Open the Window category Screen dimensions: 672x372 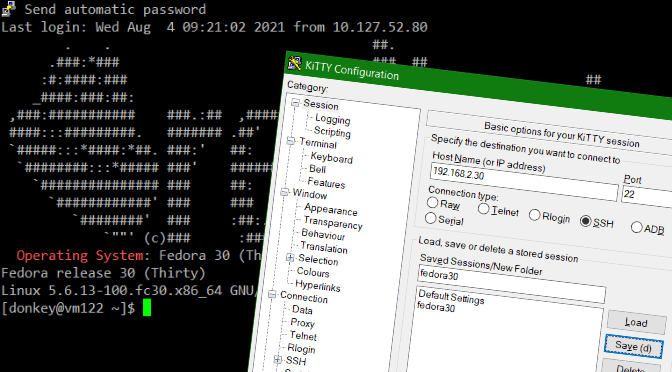tap(309, 194)
